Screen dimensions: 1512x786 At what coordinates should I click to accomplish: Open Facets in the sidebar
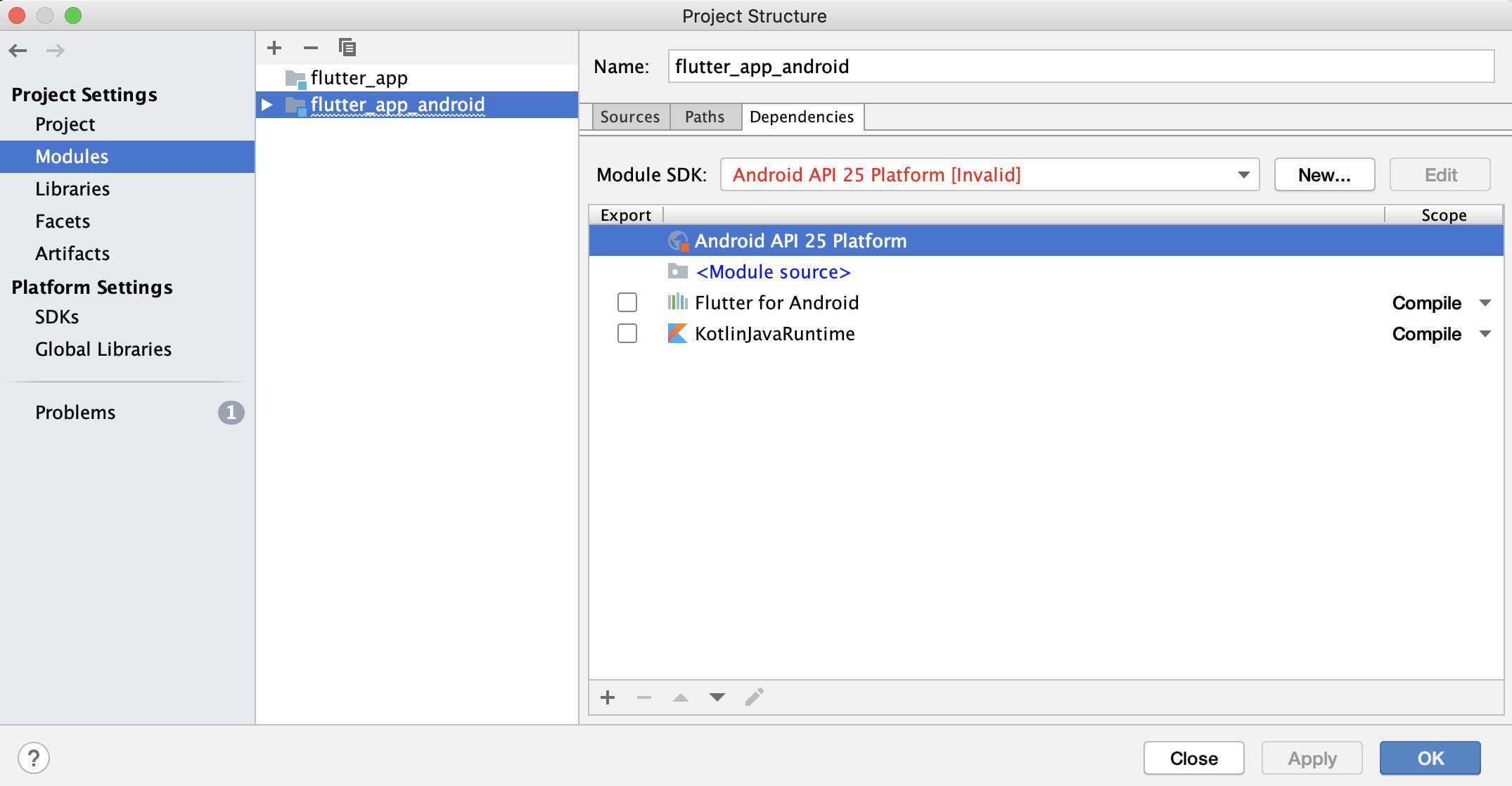pos(63,221)
